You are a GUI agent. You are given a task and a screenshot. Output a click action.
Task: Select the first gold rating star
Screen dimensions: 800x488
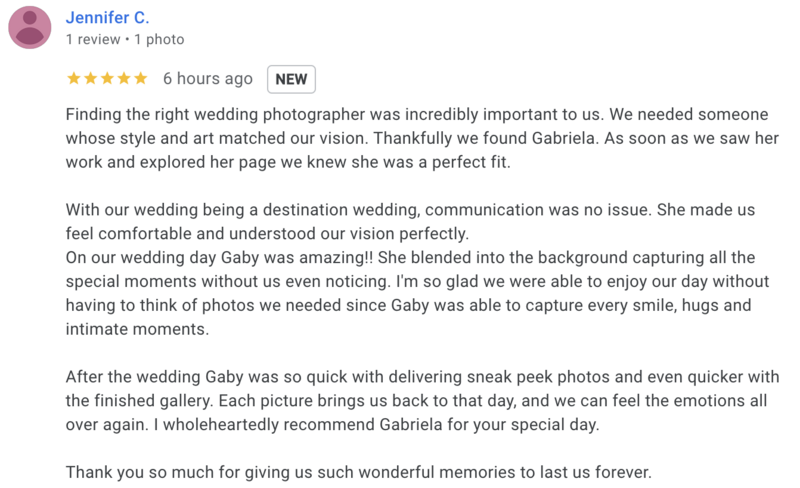coord(74,78)
